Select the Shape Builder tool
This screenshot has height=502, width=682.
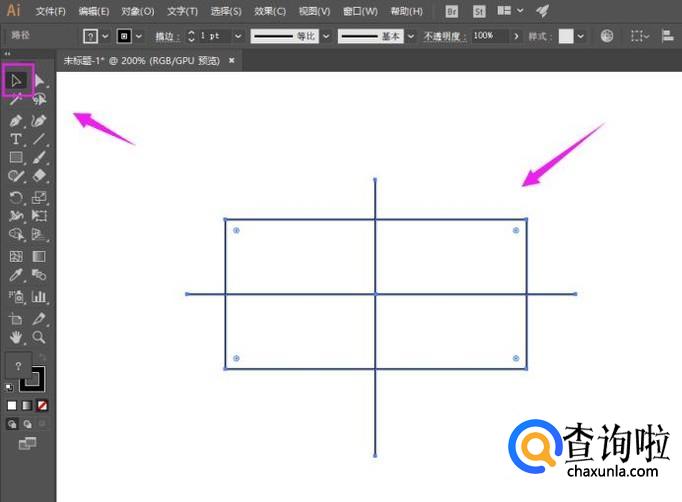(16, 234)
